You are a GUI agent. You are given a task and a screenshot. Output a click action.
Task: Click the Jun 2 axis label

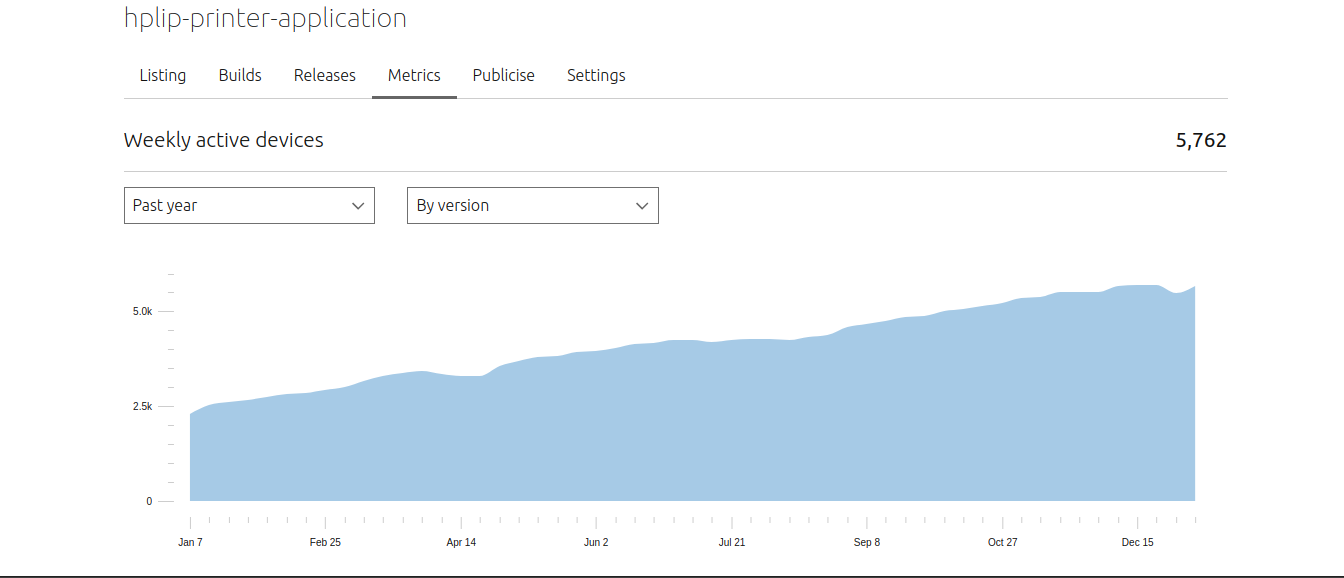point(596,542)
